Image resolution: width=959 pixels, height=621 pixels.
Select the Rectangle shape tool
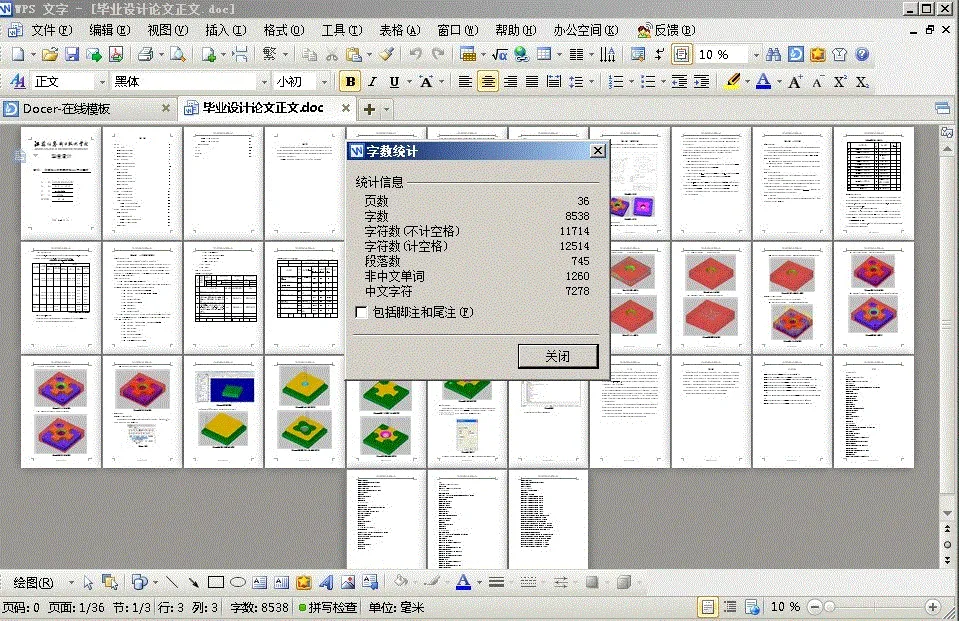214,581
